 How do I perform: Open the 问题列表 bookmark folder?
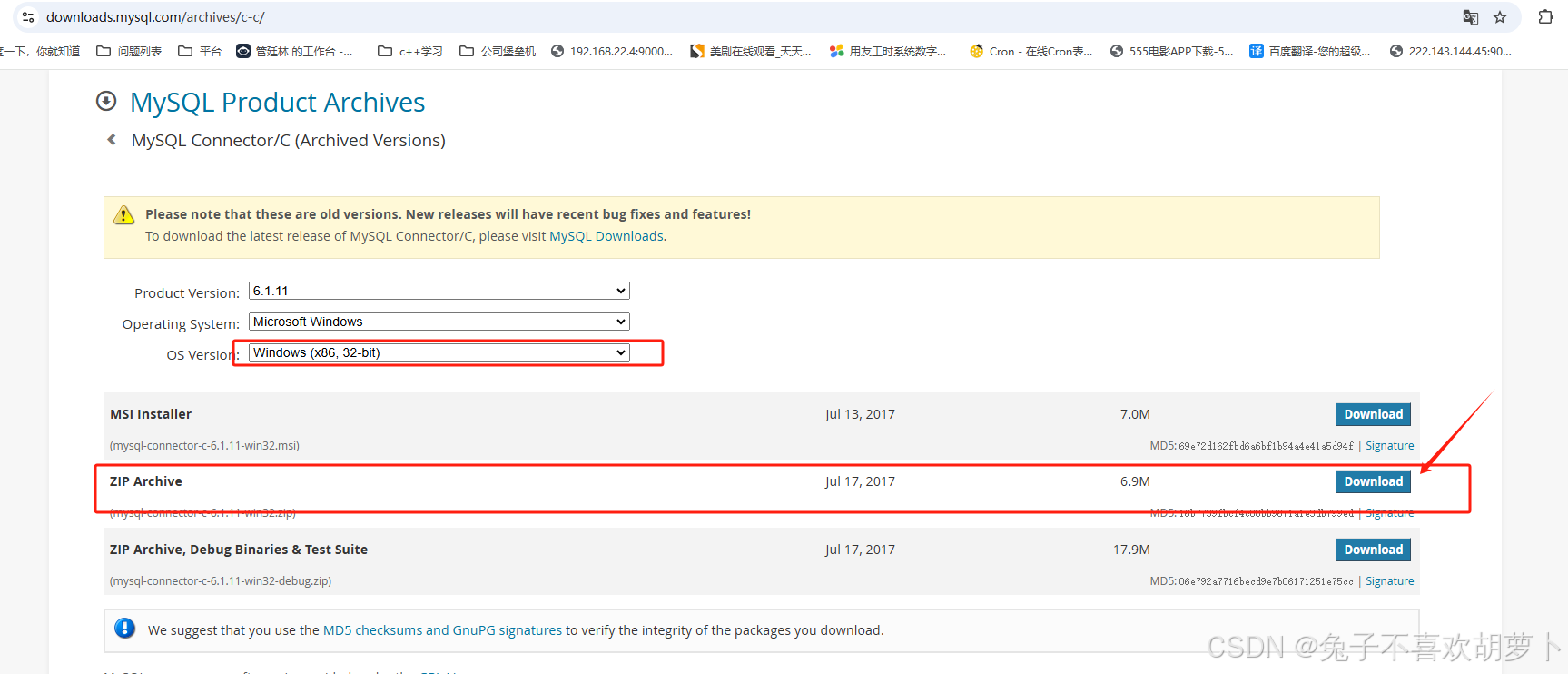coord(129,52)
